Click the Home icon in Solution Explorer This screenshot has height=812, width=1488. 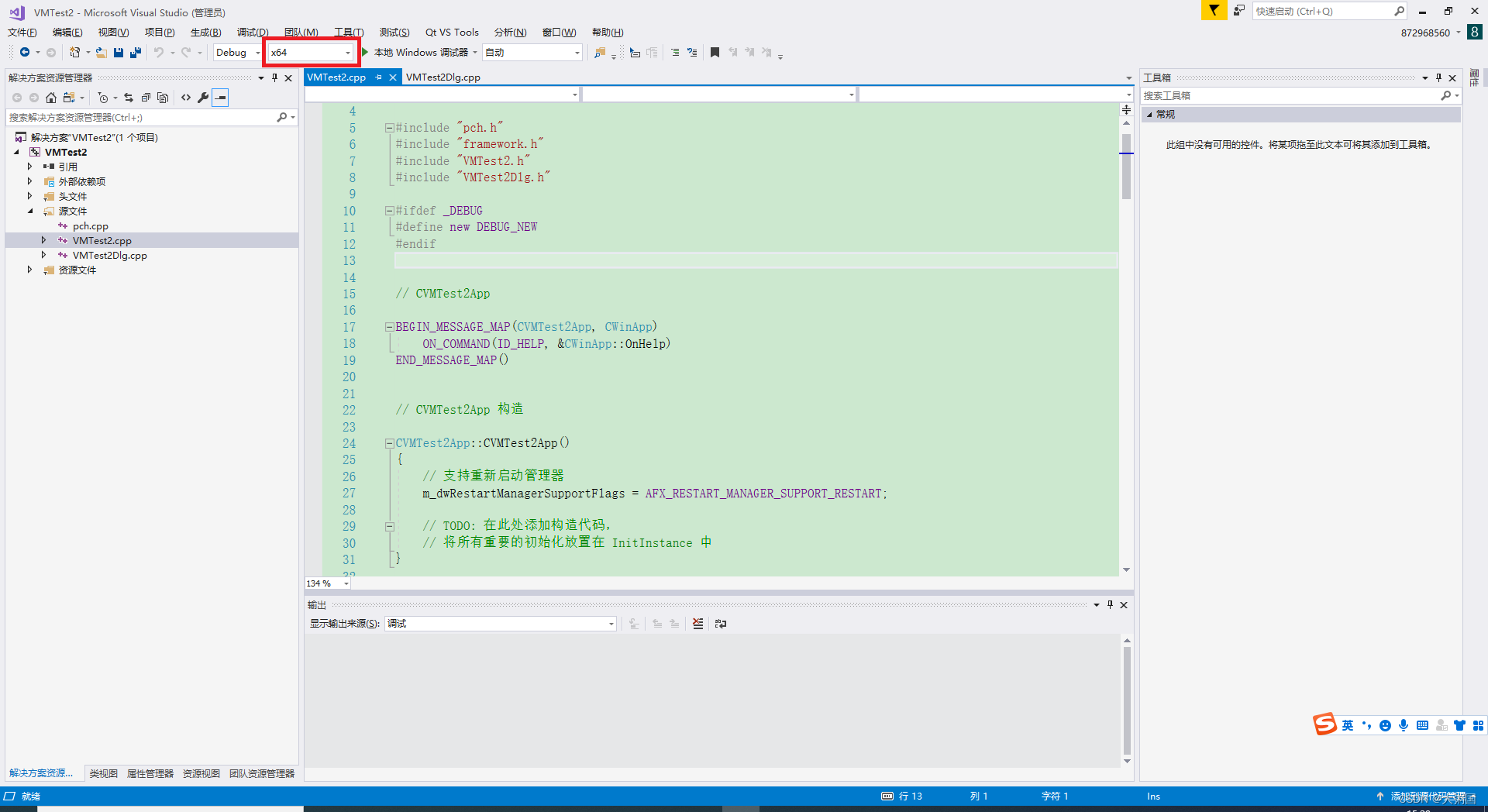[51, 98]
